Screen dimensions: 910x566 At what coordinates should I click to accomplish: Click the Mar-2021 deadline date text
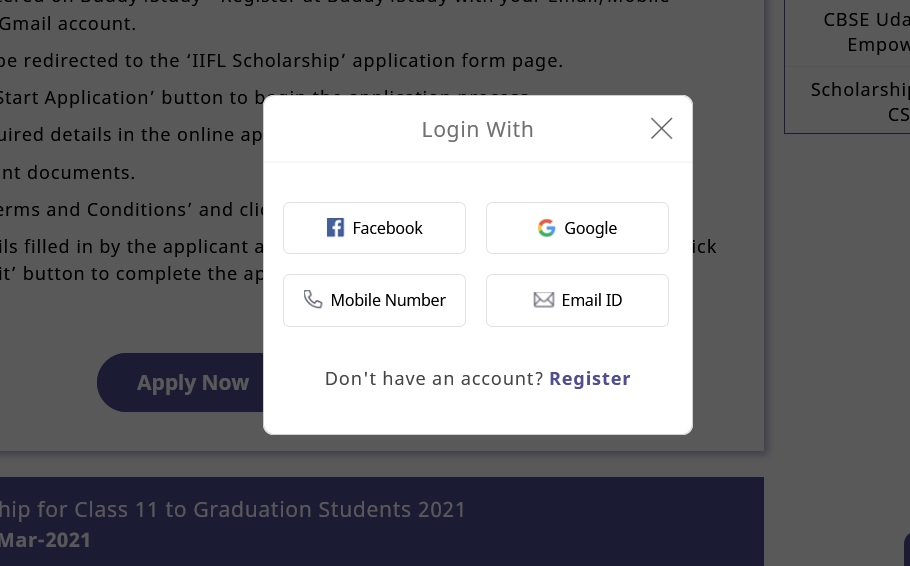coord(45,540)
